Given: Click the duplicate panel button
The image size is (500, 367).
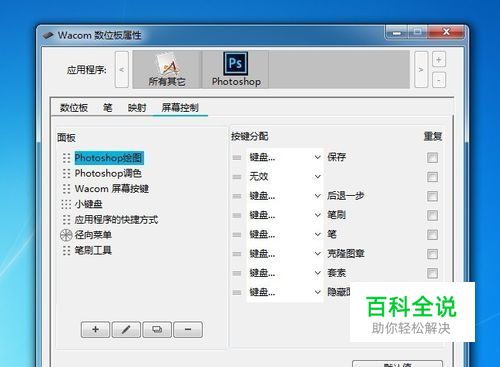Looking at the screenshot, I should coord(157,329).
